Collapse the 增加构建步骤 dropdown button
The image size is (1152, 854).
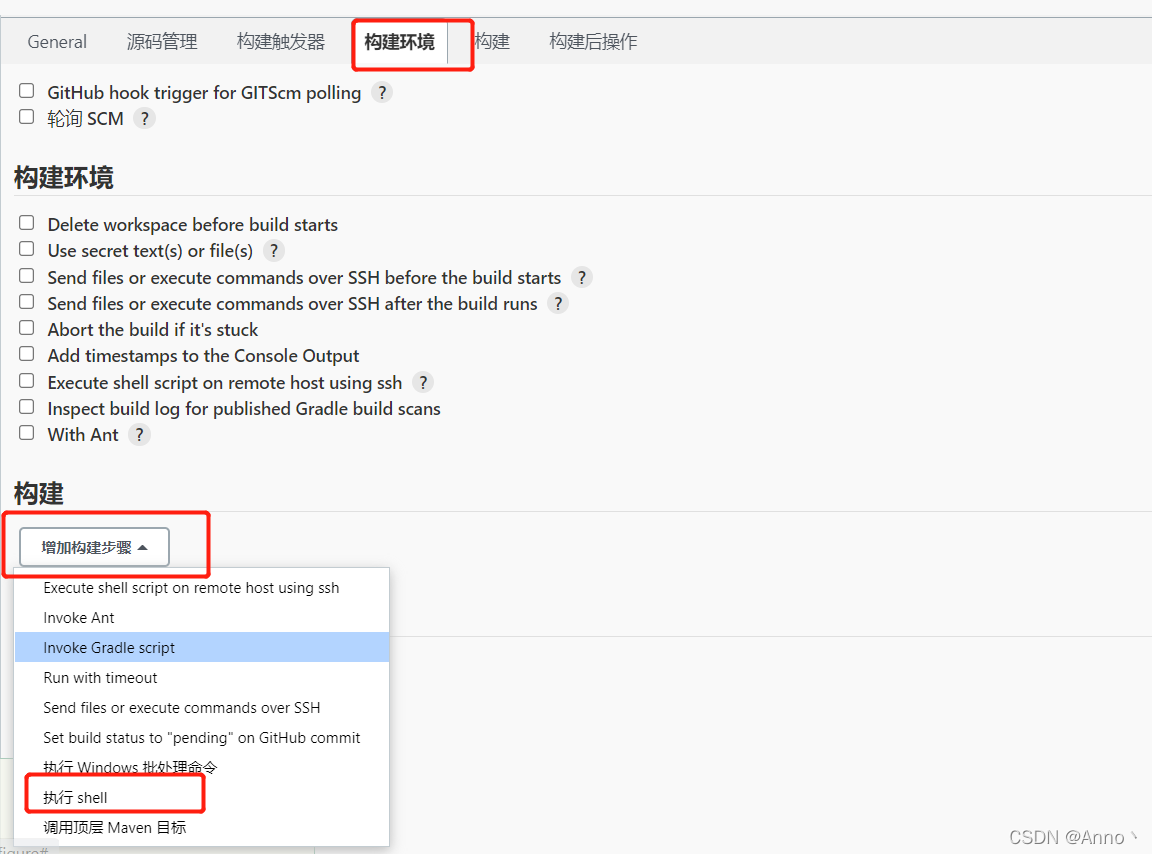[x=94, y=547]
